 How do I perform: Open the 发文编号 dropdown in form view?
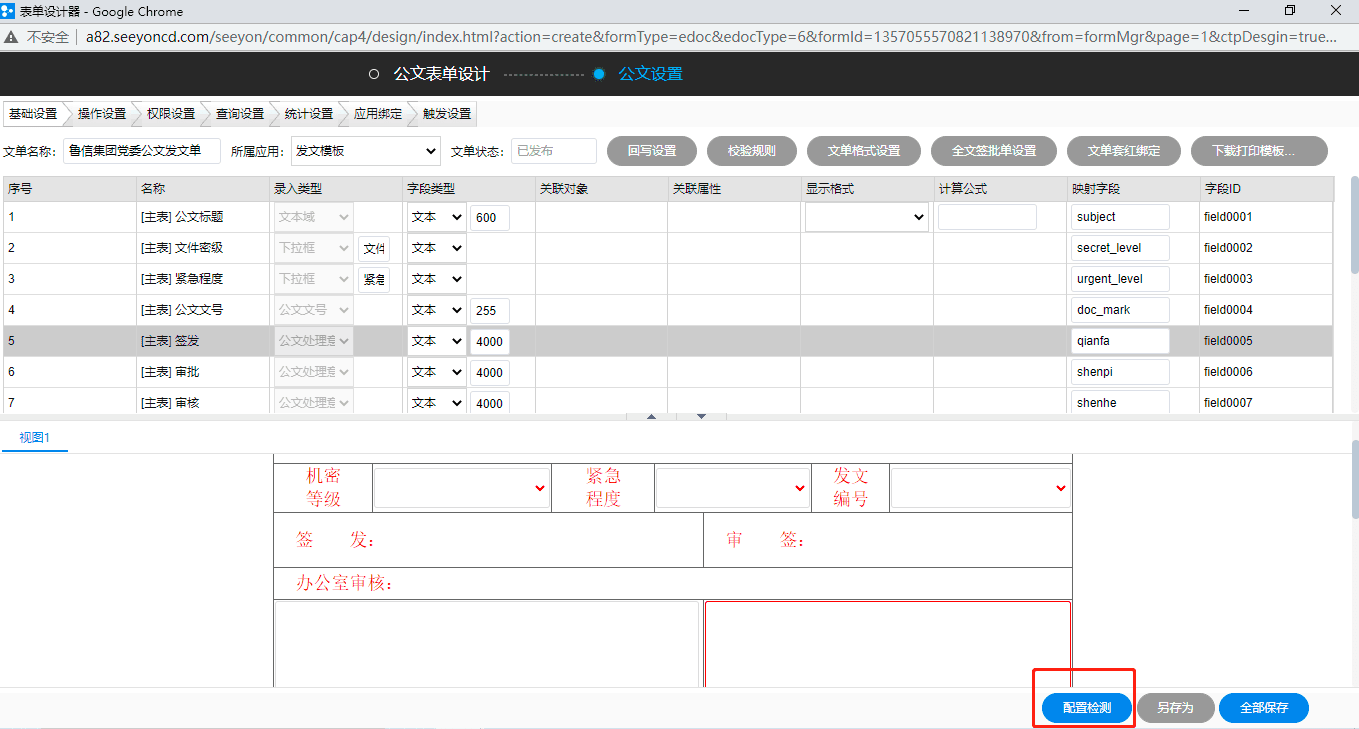click(980, 488)
